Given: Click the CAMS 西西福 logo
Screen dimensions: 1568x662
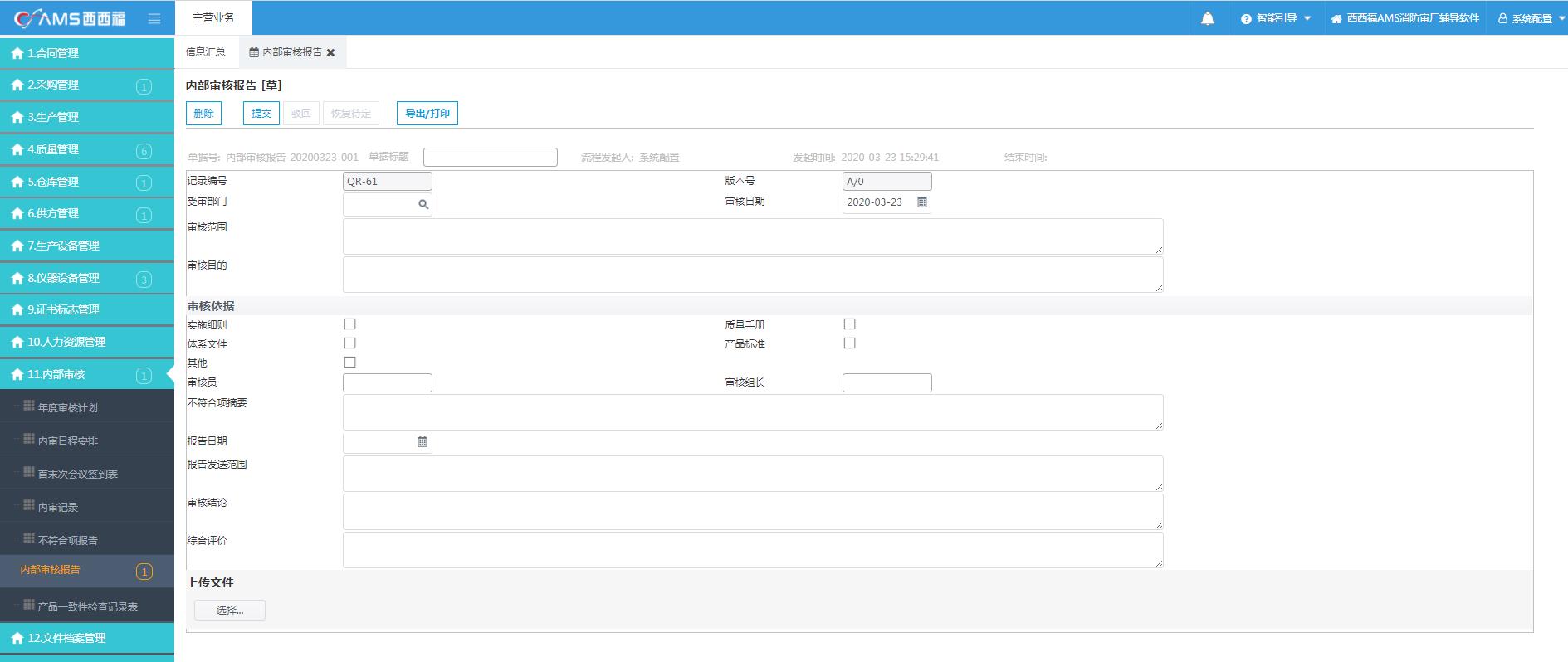Looking at the screenshot, I should click(71, 18).
